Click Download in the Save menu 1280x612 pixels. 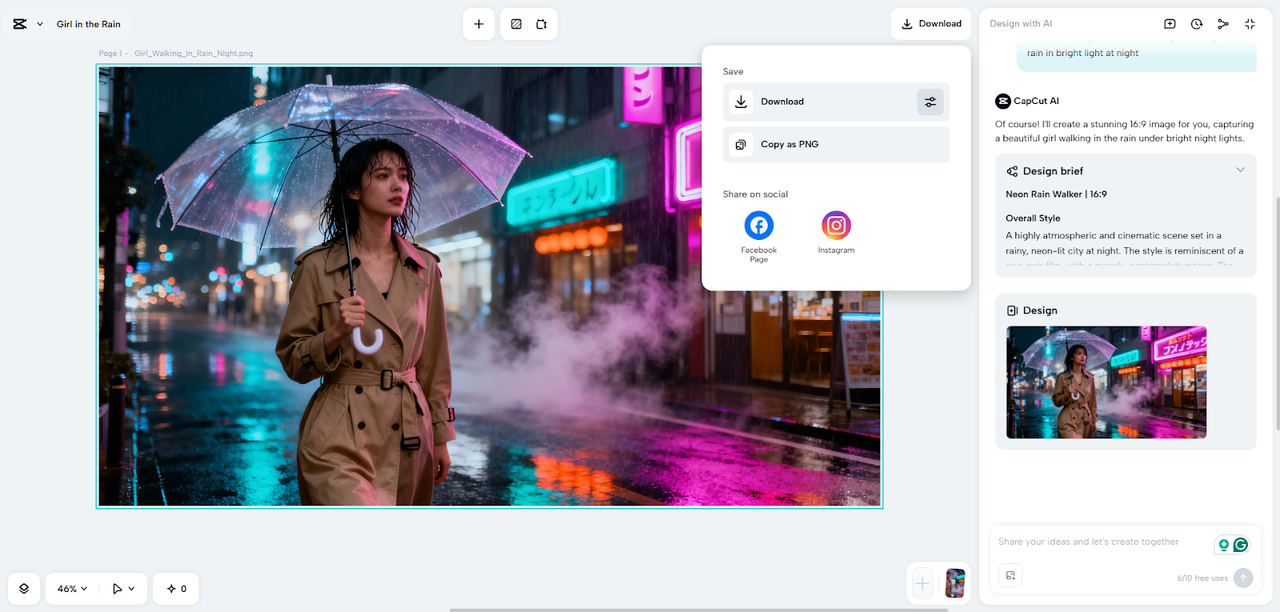781,102
